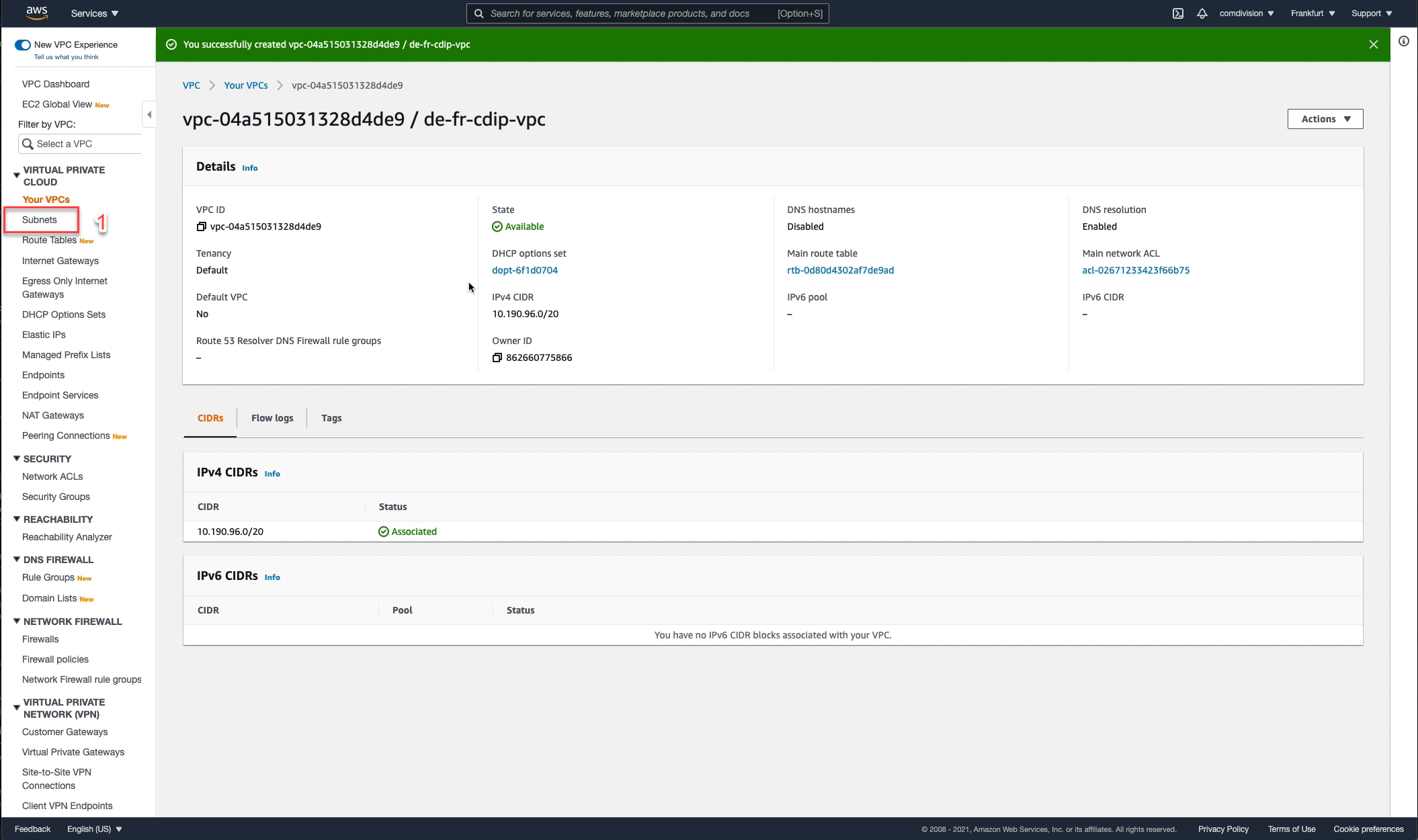Click the AWS services search box
1418x840 pixels.
tap(648, 13)
